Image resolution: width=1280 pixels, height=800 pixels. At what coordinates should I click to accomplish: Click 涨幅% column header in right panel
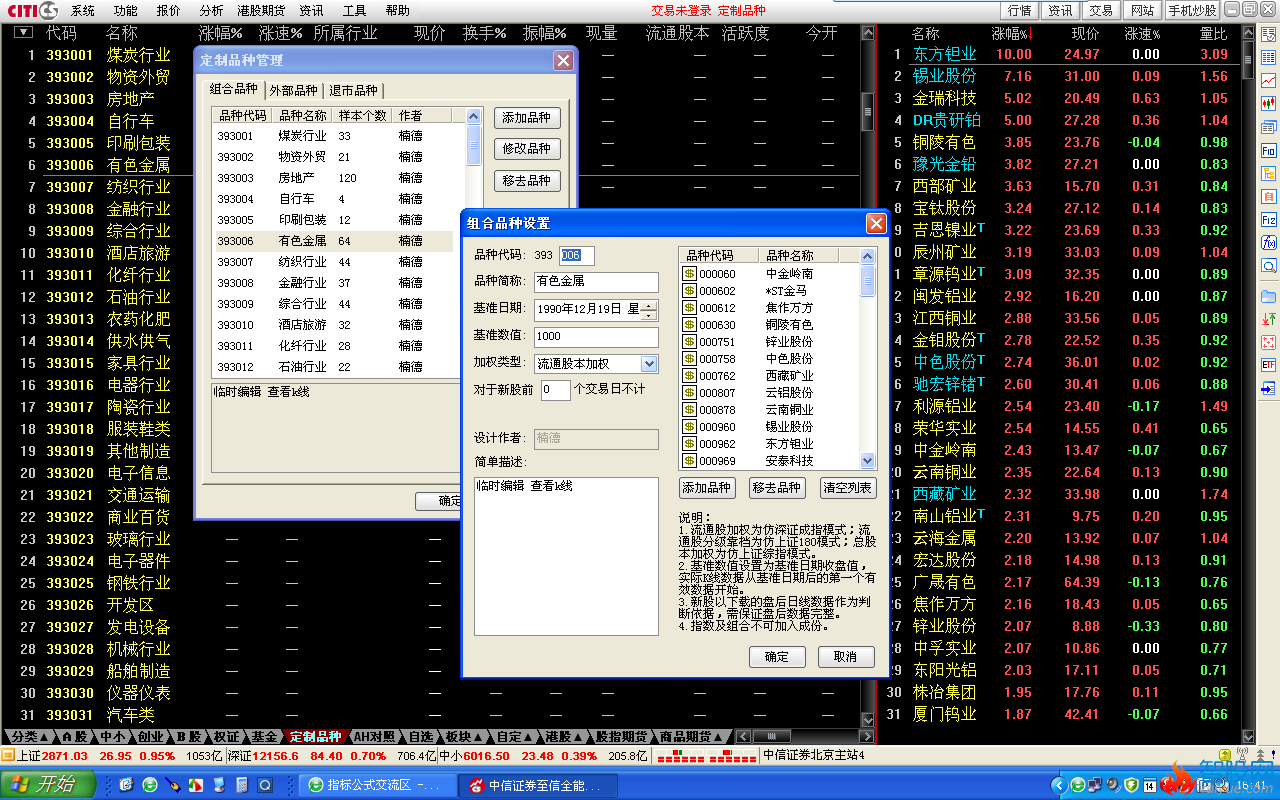1012,34
